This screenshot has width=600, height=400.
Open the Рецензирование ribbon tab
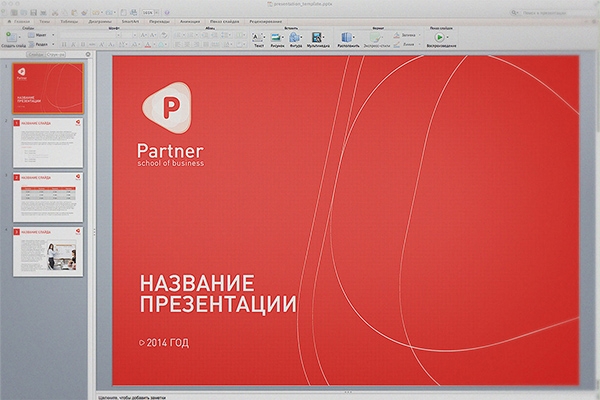[x=266, y=21]
